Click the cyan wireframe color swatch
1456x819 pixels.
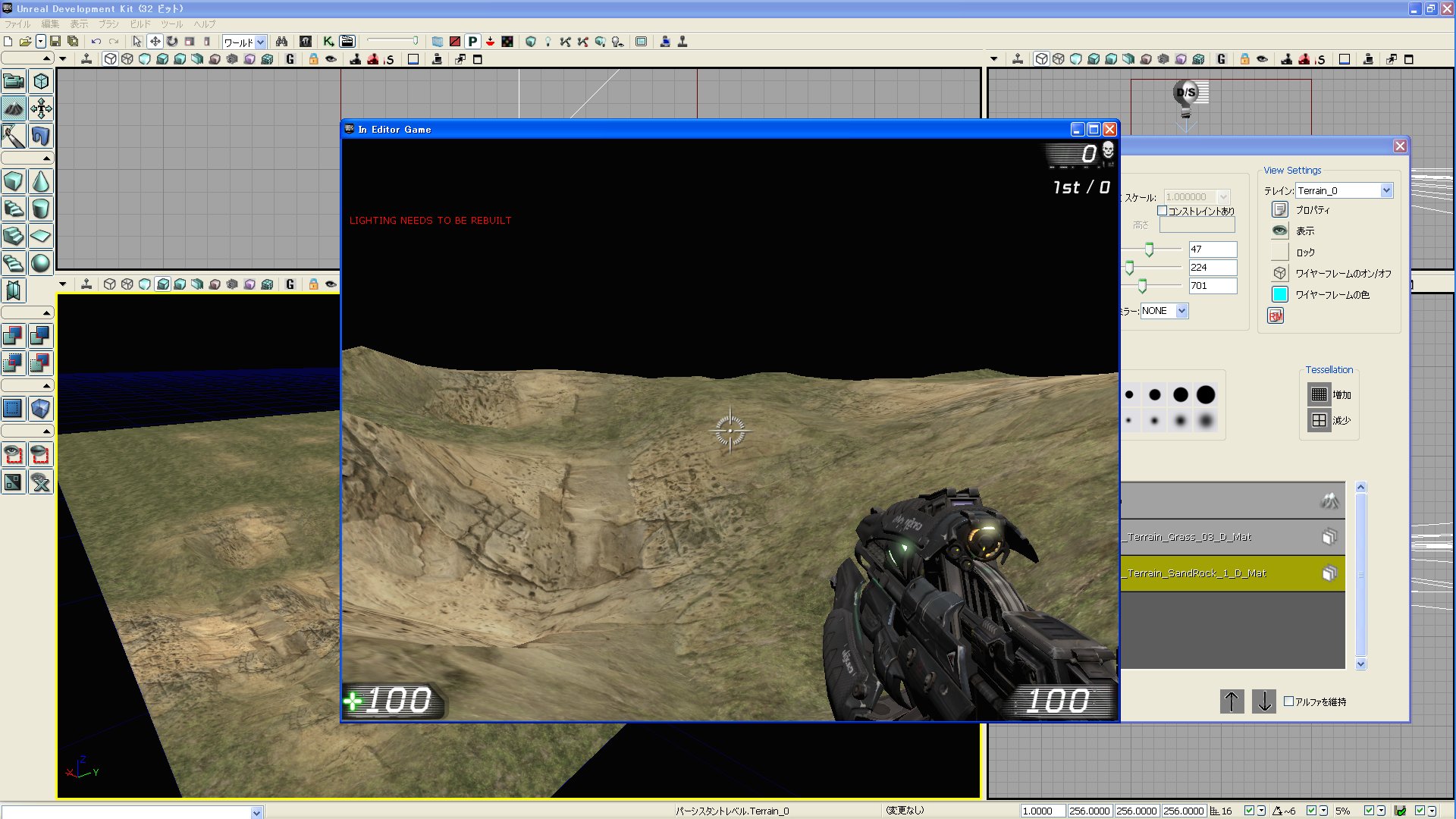click(1280, 294)
